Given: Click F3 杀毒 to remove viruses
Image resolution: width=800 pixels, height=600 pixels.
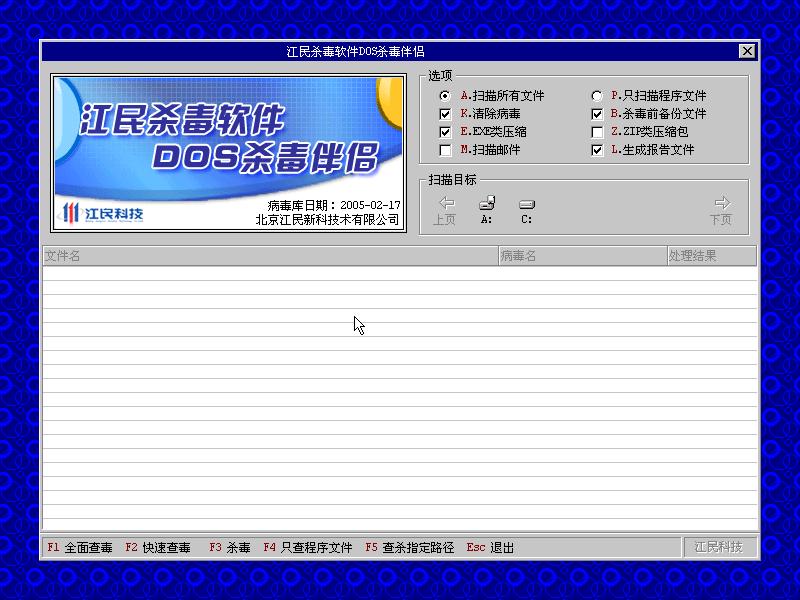Looking at the screenshot, I should click(x=230, y=547).
